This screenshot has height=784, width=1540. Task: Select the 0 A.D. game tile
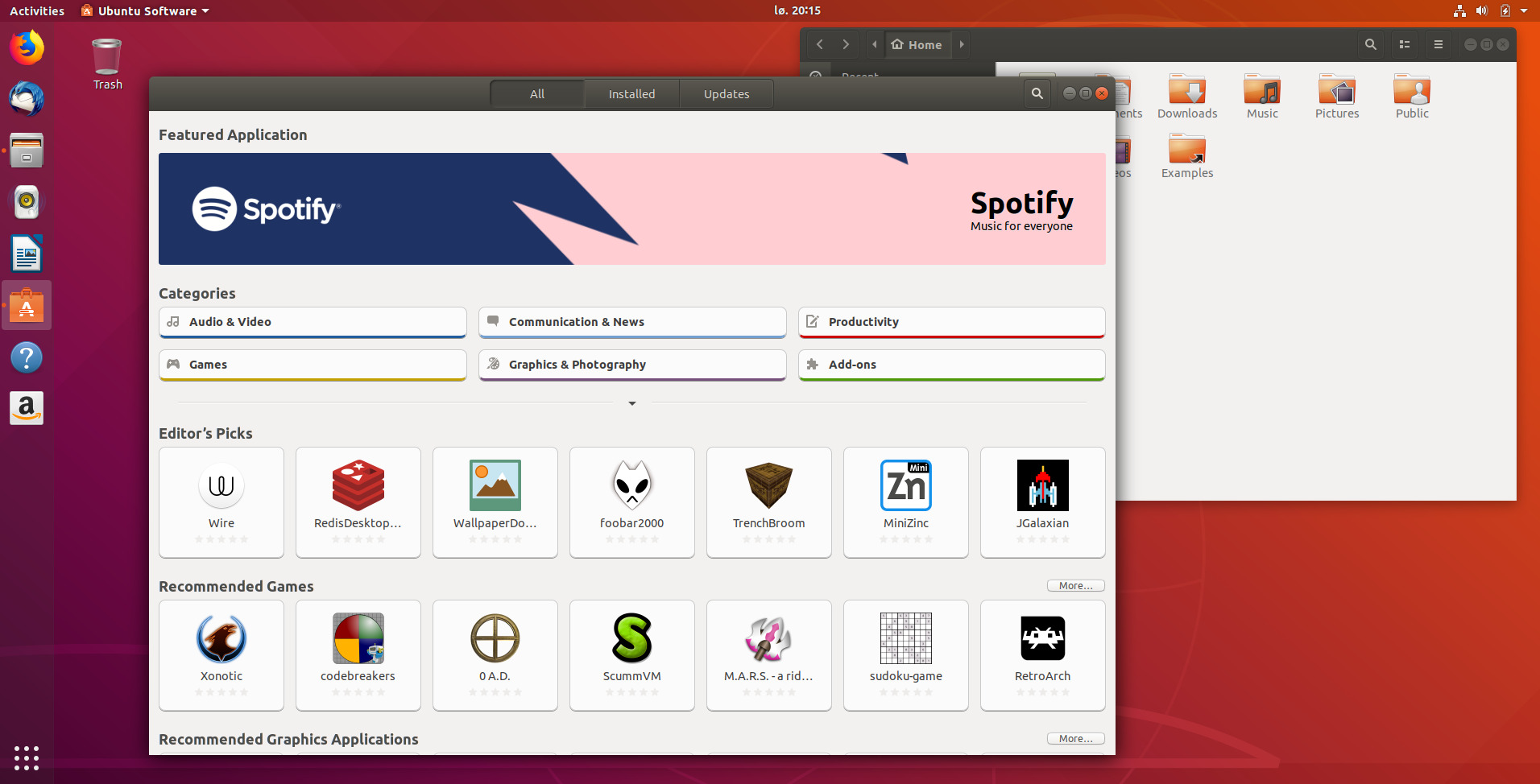click(x=495, y=655)
